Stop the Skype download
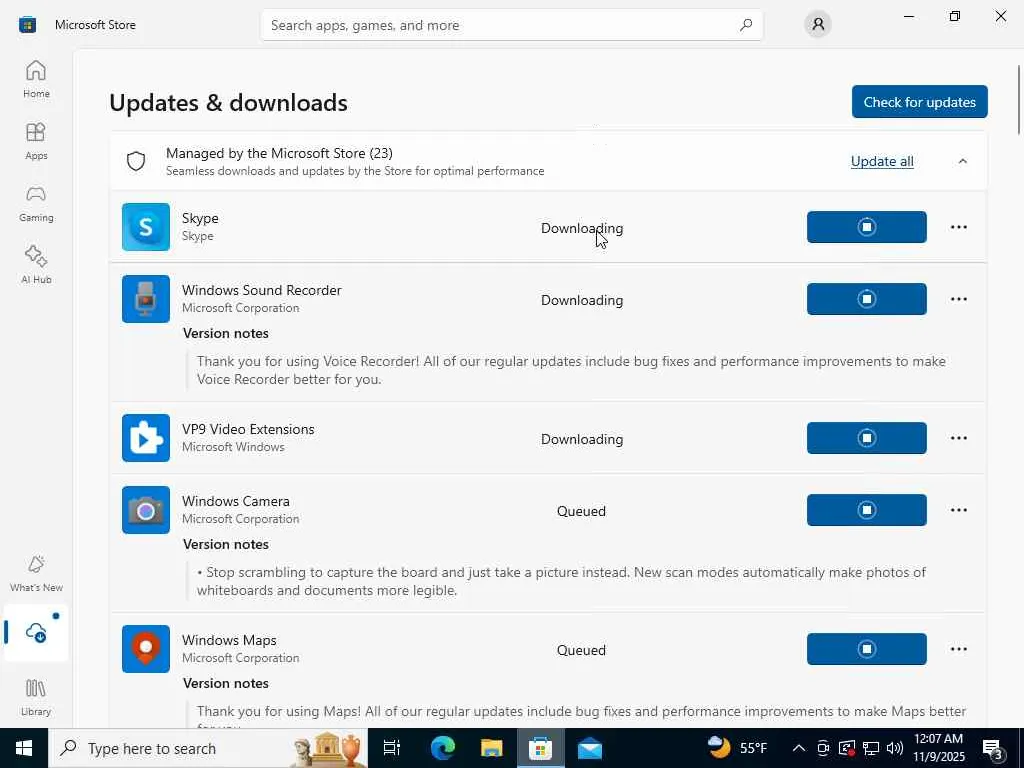This screenshot has height=768, width=1024. point(867,227)
